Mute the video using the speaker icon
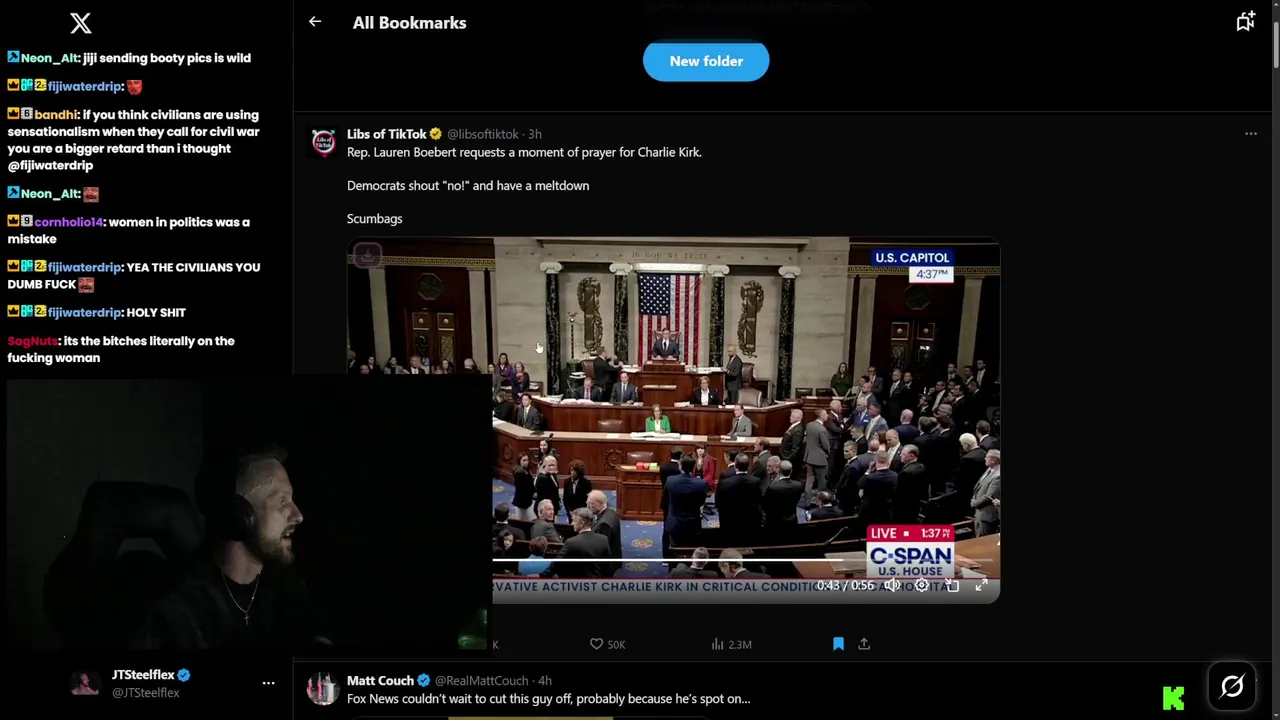This screenshot has width=1280, height=720. 892,585
